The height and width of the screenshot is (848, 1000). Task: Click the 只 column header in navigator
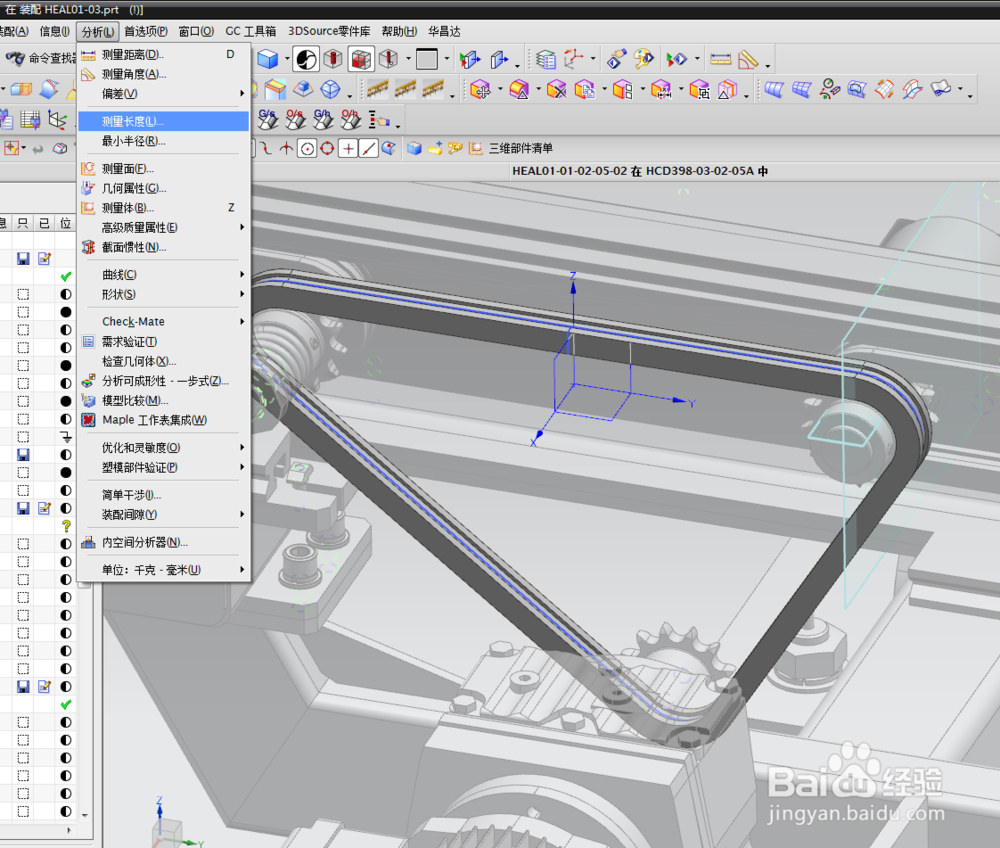click(23, 223)
